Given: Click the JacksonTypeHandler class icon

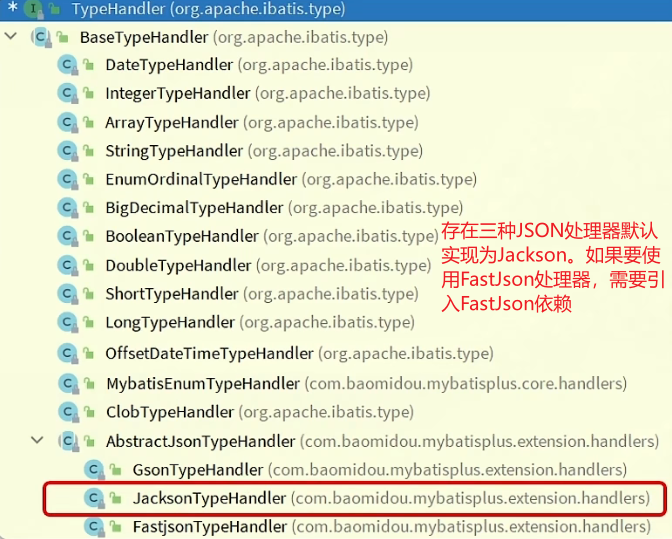Looking at the screenshot, I should 94,498.
